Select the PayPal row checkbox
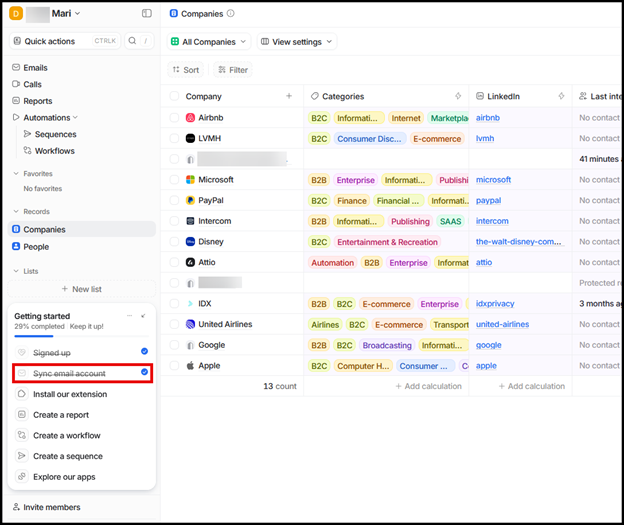The width and height of the screenshot is (624, 525). point(175,201)
